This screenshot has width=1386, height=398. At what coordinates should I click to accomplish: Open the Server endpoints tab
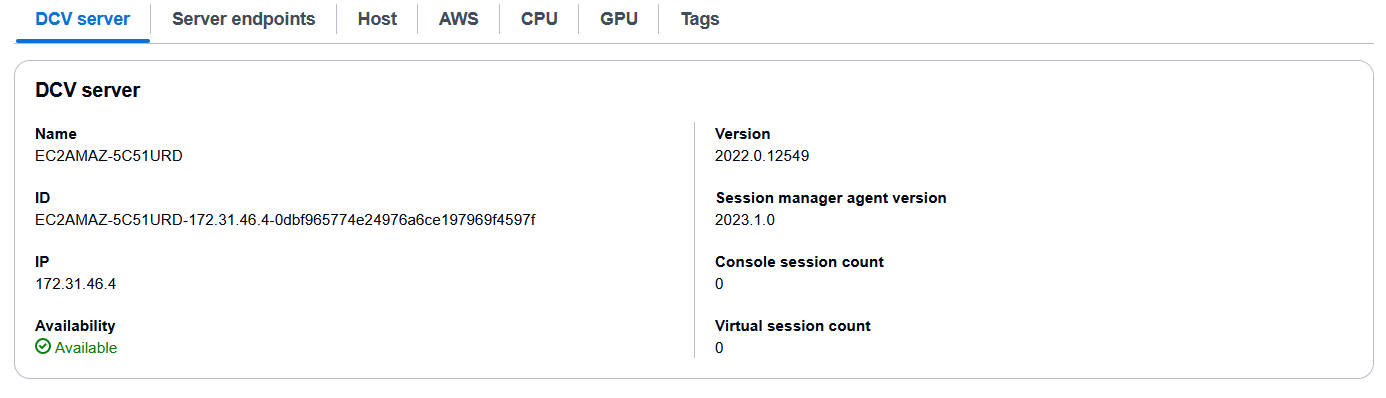(244, 19)
